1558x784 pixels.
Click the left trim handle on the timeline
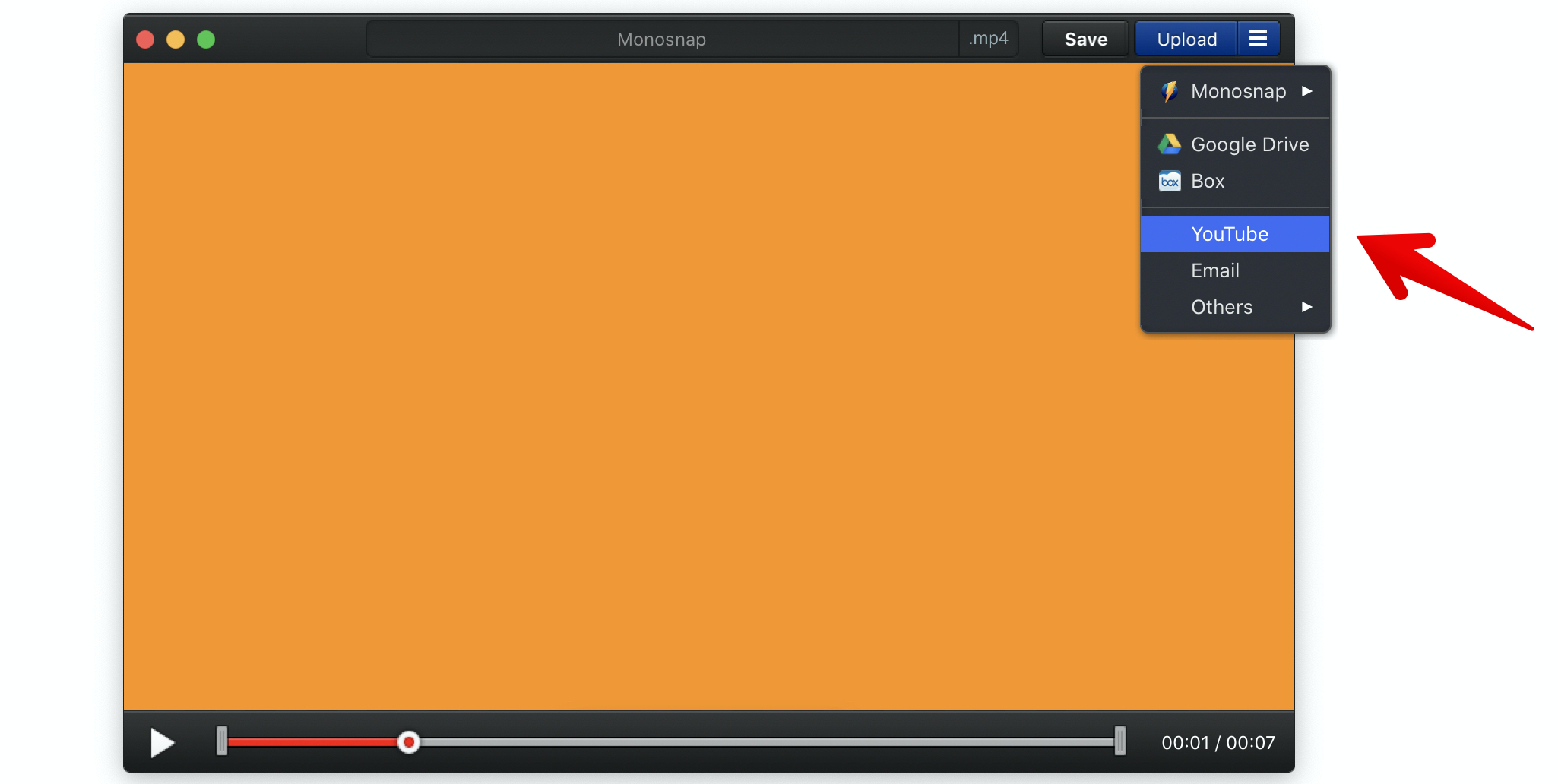pos(222,741)
